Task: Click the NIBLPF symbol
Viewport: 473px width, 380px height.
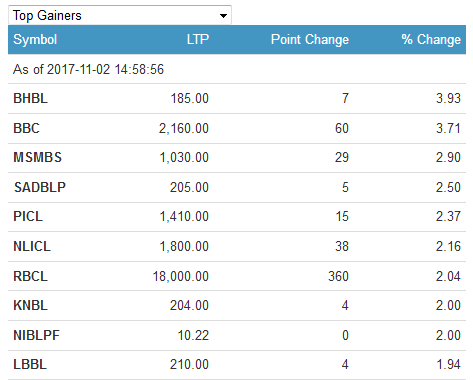Action: pyautogui.click(x=36, y=335)
